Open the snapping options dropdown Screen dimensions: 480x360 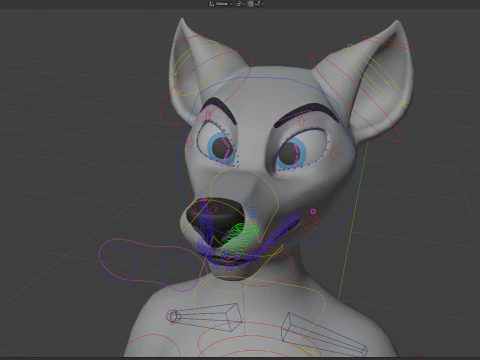coord(260,4)
